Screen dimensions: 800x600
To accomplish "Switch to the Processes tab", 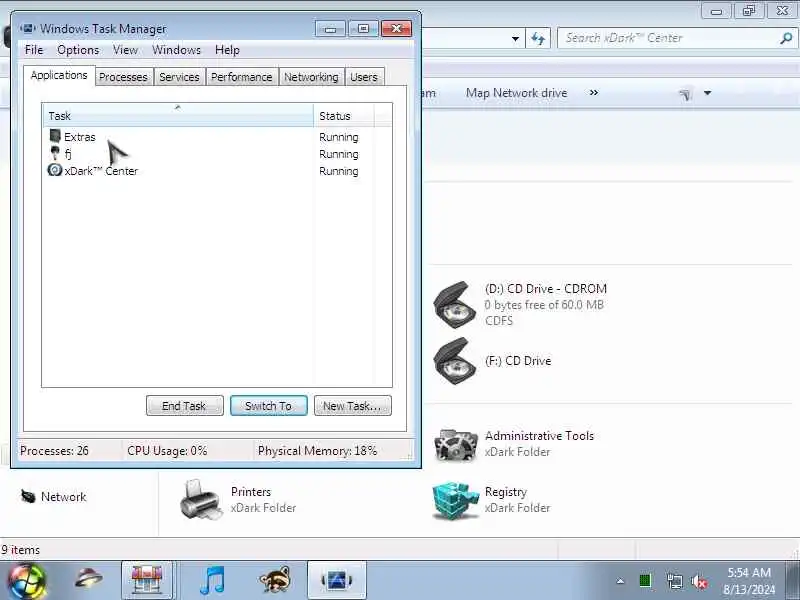I will [123, 77].
